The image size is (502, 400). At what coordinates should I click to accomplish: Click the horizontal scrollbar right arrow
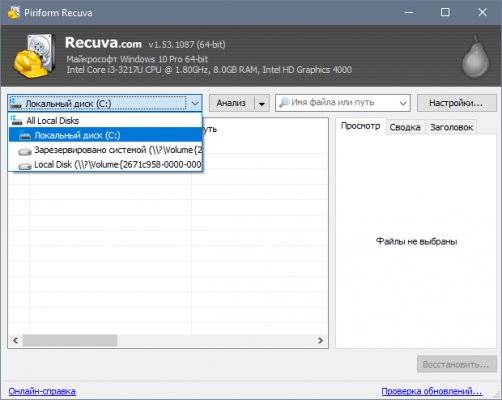click(321, 340)
